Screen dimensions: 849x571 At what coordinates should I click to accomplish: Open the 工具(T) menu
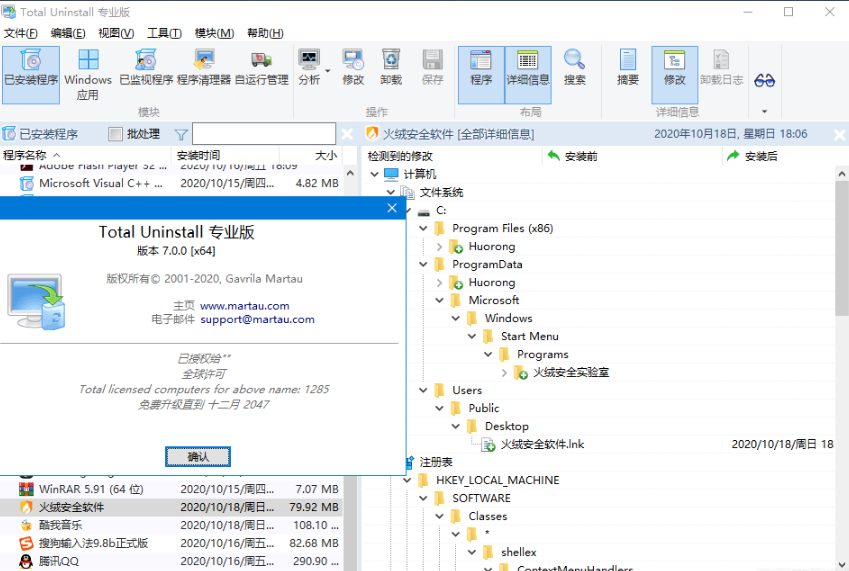(x=165, y=33)
